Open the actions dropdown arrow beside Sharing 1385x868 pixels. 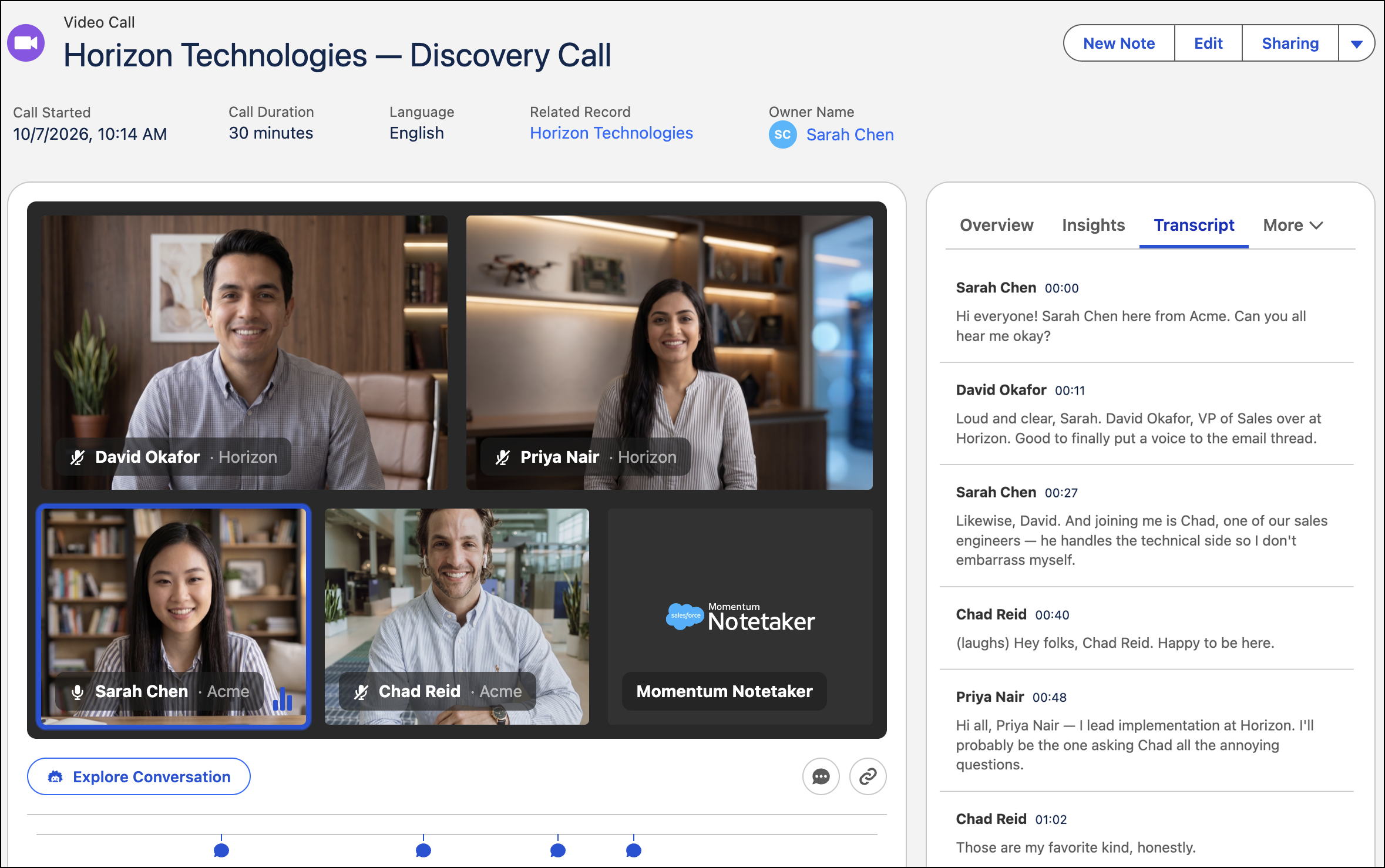[x=1356, y=43]
